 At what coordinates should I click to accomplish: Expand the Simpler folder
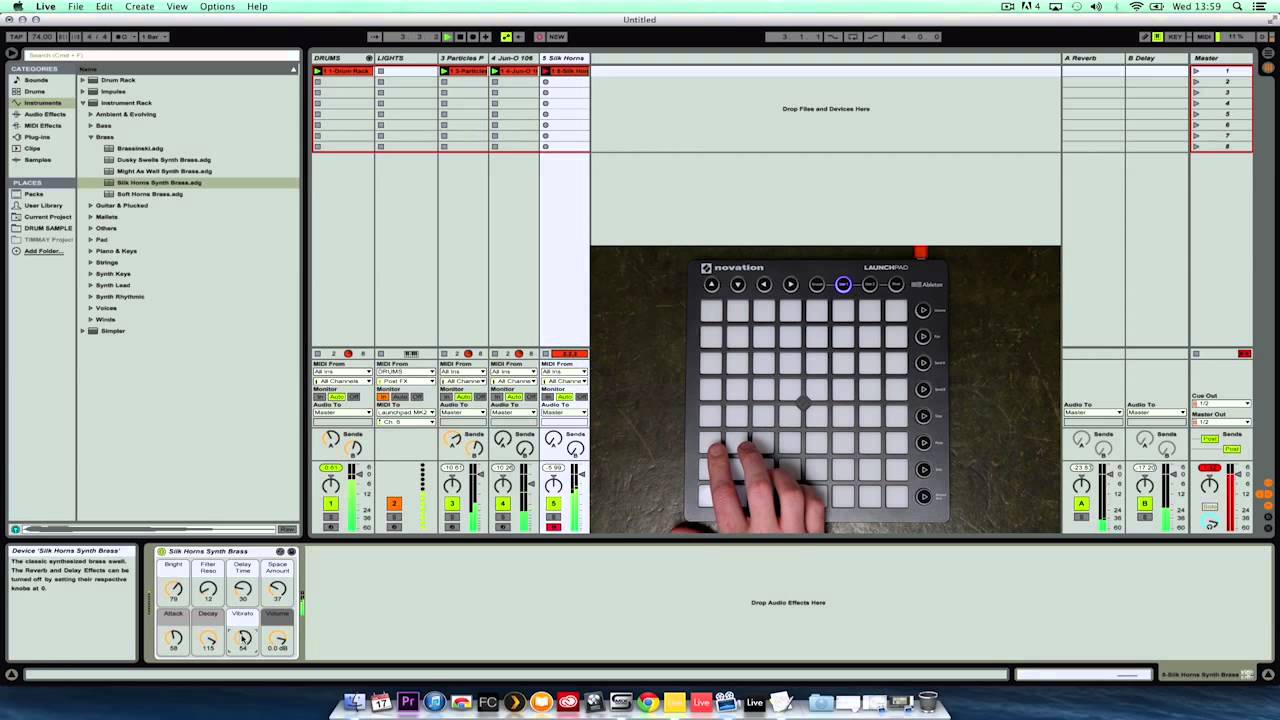[84, 331]
